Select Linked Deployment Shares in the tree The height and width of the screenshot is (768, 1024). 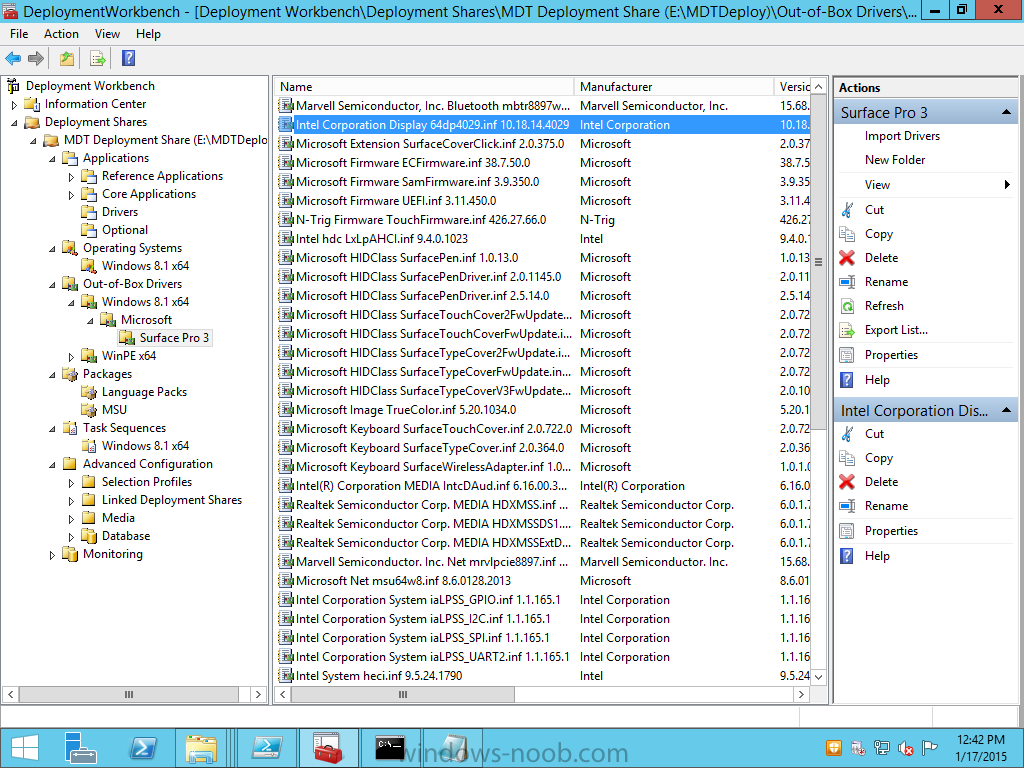click(172, 500)
